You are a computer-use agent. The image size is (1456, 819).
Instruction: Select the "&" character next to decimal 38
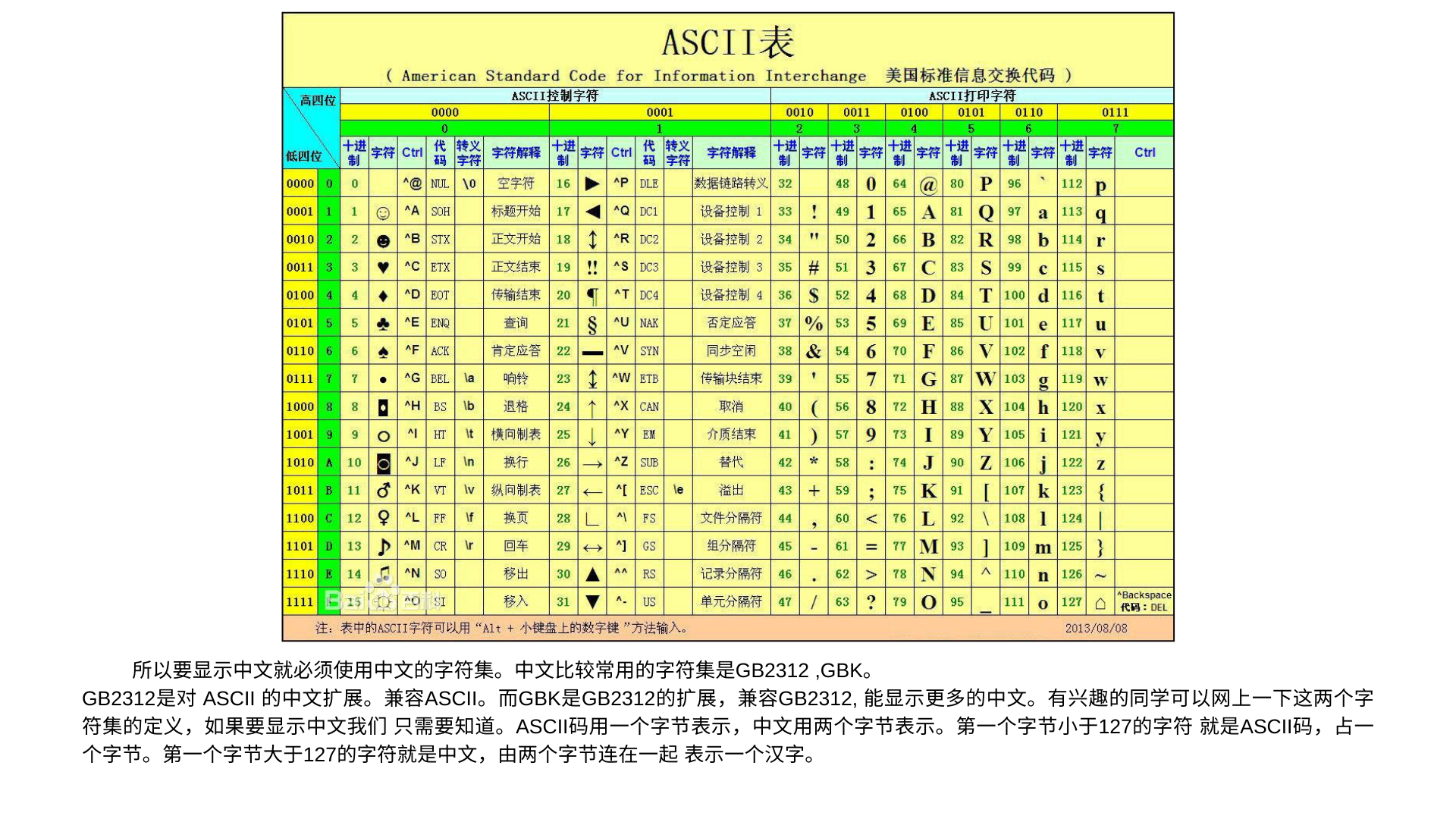(814, 351)
